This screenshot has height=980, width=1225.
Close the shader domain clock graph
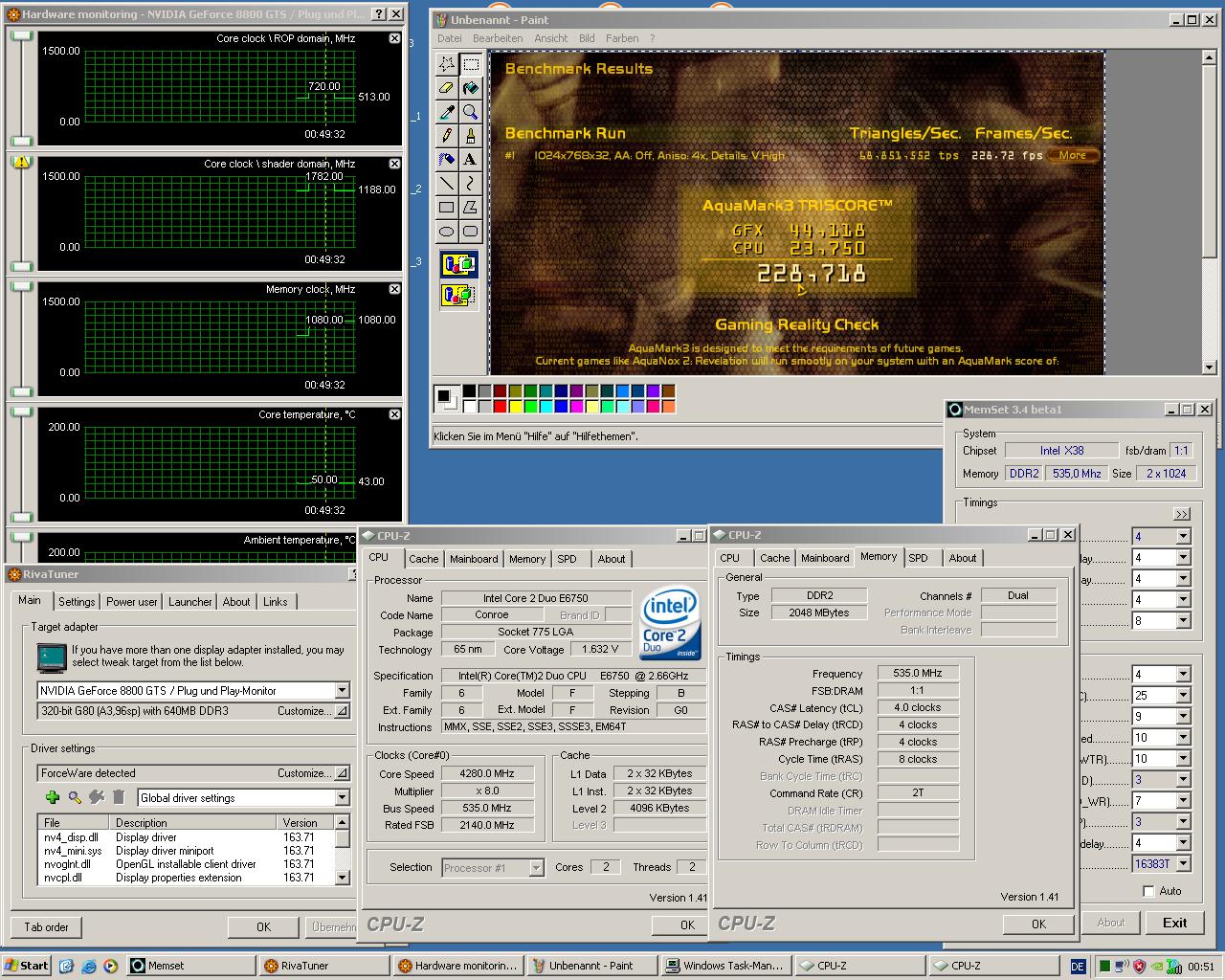394,164
